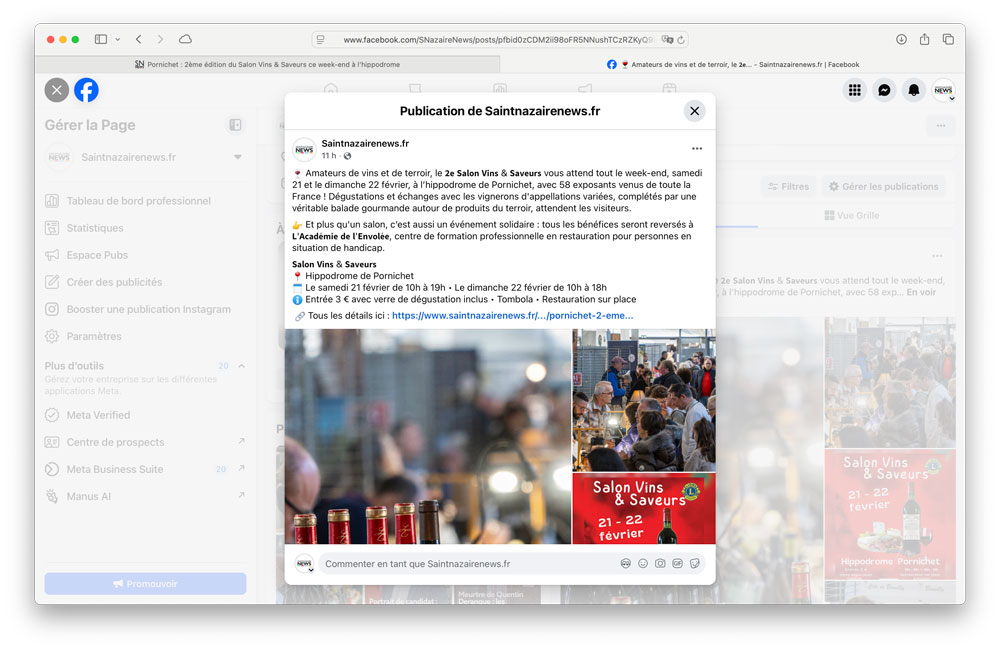The image size is (1000, 650).
Task: Open the notifications bell
Action: [x=913, y=90]
